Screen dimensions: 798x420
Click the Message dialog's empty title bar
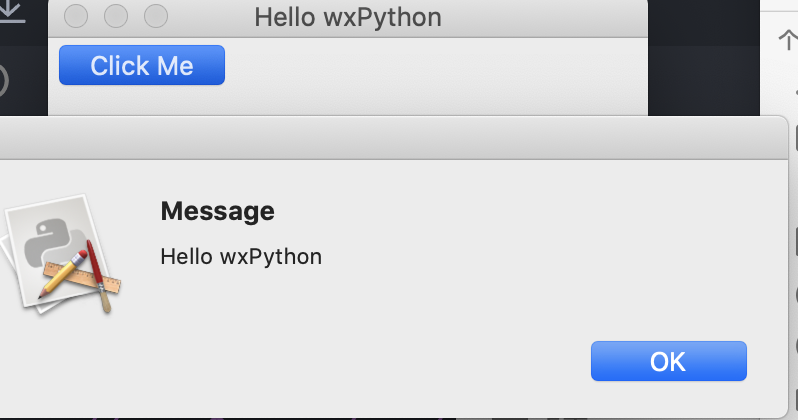point(393,138)
